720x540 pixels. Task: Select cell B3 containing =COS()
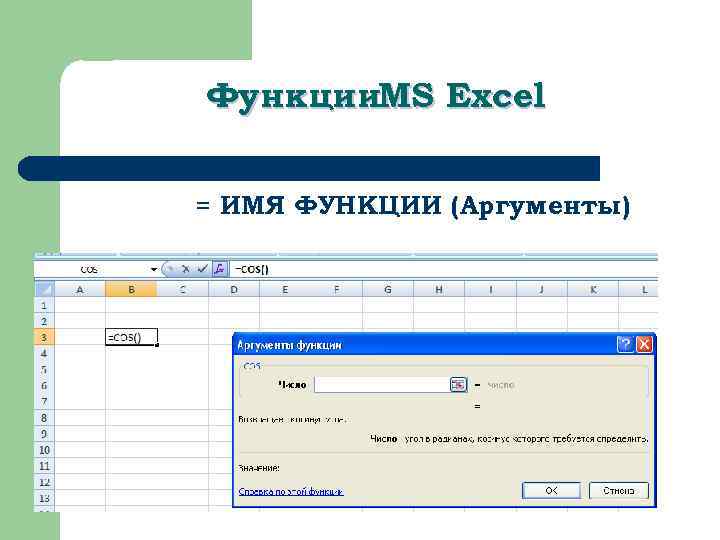pyautogui.click(x=131, y=338)
